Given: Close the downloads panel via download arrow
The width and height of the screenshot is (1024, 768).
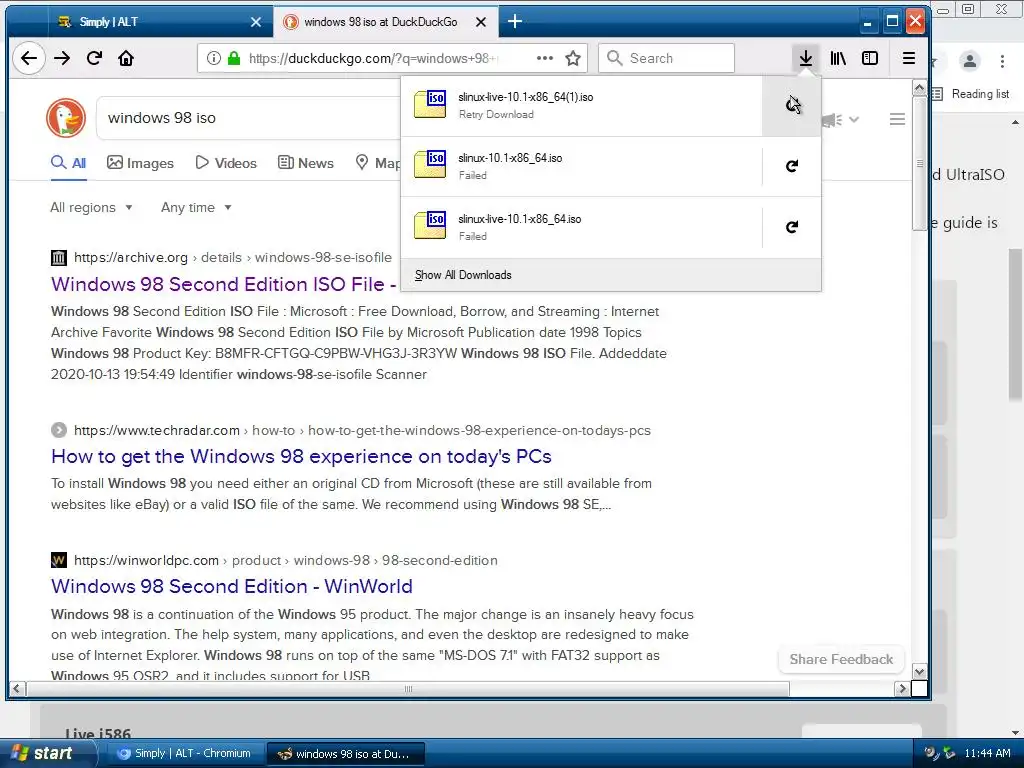Looking at the screenshot, I should tap(806, 58).
